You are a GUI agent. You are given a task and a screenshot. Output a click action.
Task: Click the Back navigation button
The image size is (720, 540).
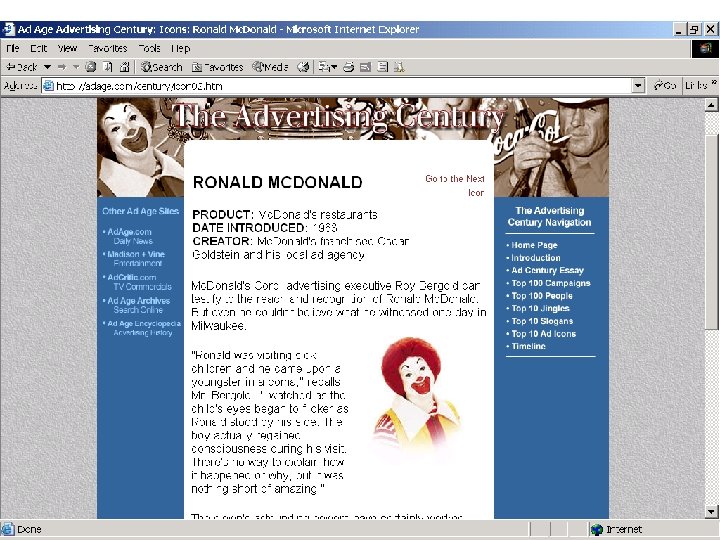pos(22,67)
